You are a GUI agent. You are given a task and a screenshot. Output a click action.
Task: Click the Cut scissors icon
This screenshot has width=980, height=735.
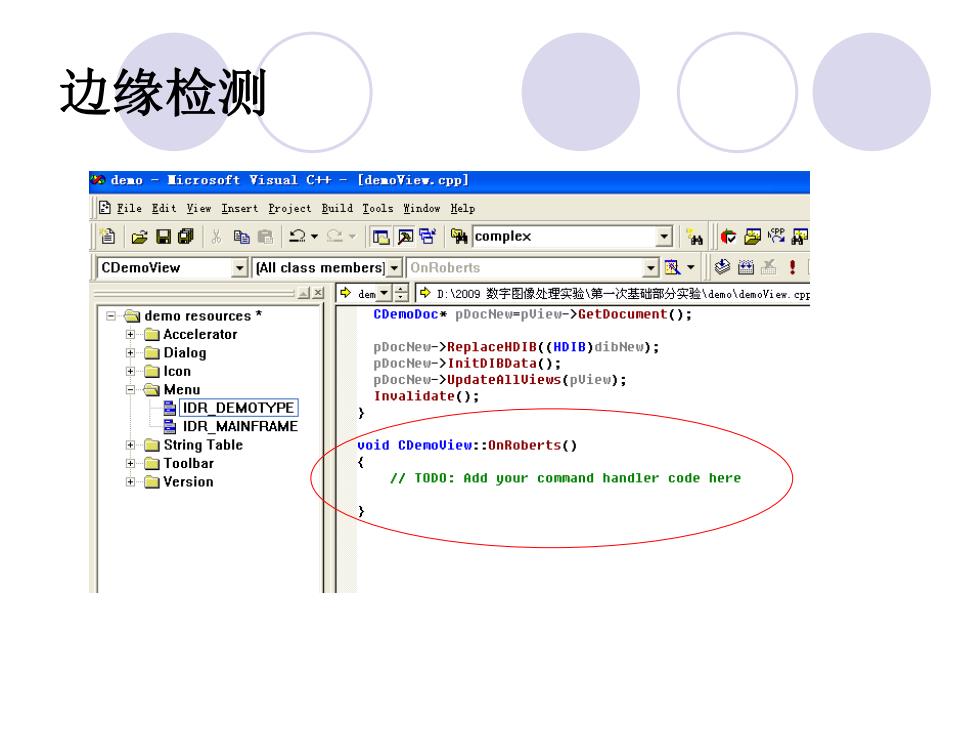tap(216, 236)
